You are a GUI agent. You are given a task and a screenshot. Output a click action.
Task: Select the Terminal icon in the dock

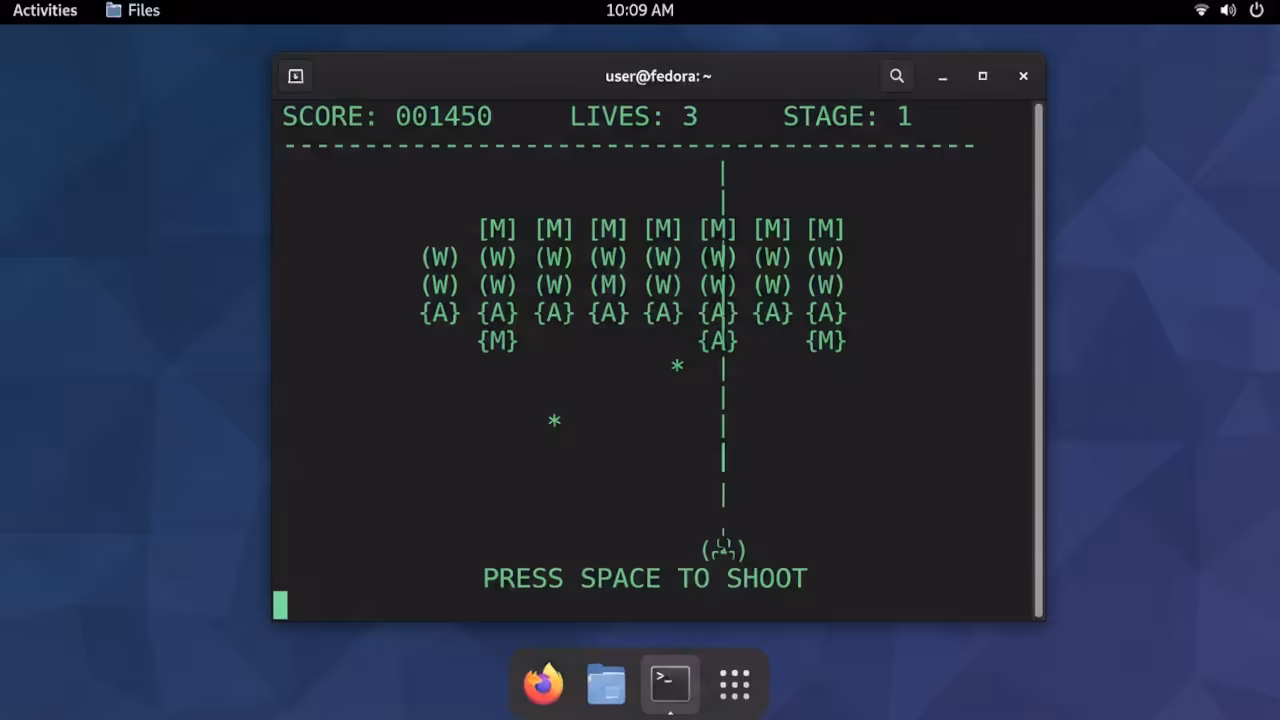pos(670,684)
